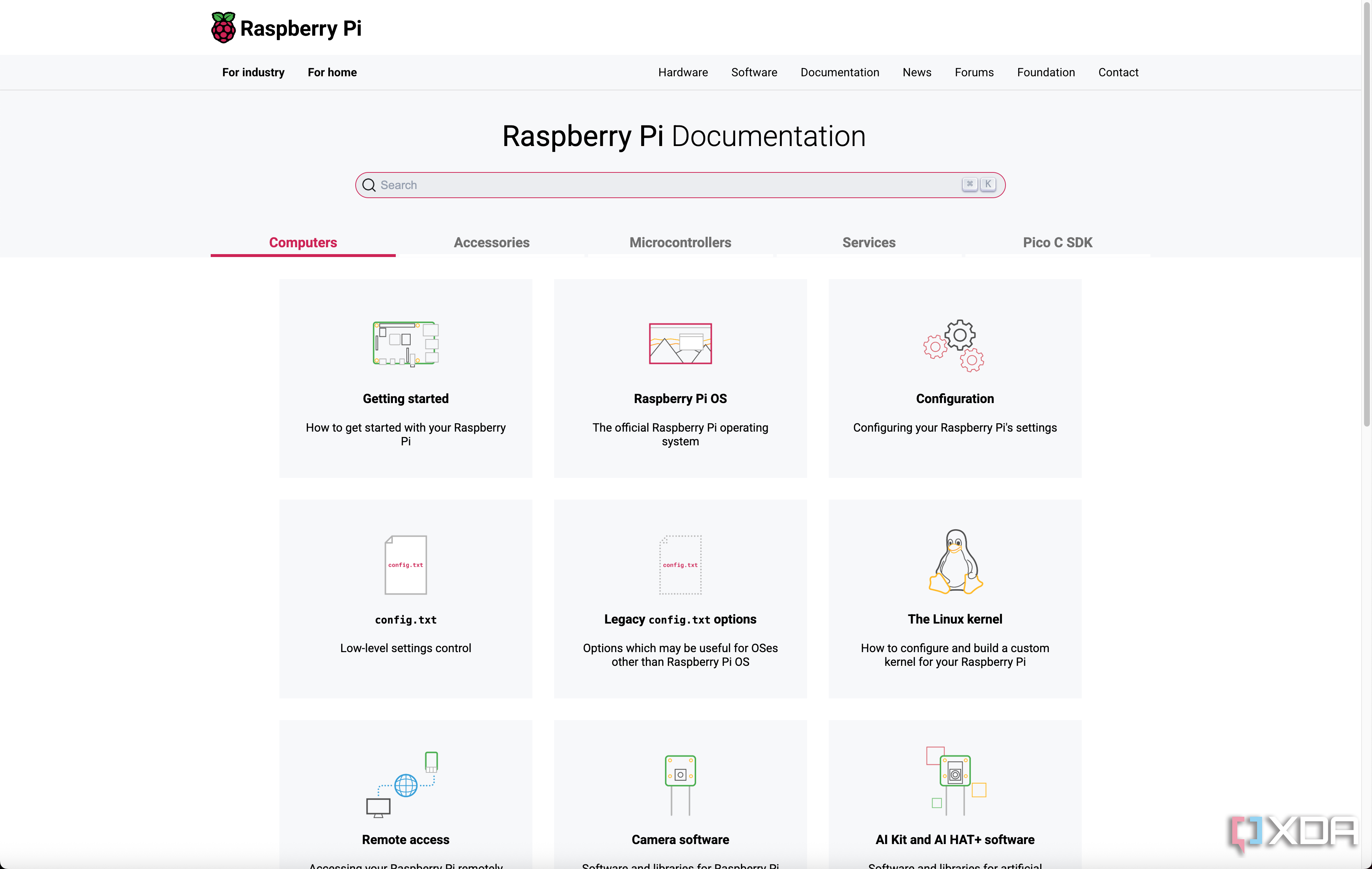Go to the Hardware page
The width and height of the screenshot is (1372, 869).
pos(683,72)
